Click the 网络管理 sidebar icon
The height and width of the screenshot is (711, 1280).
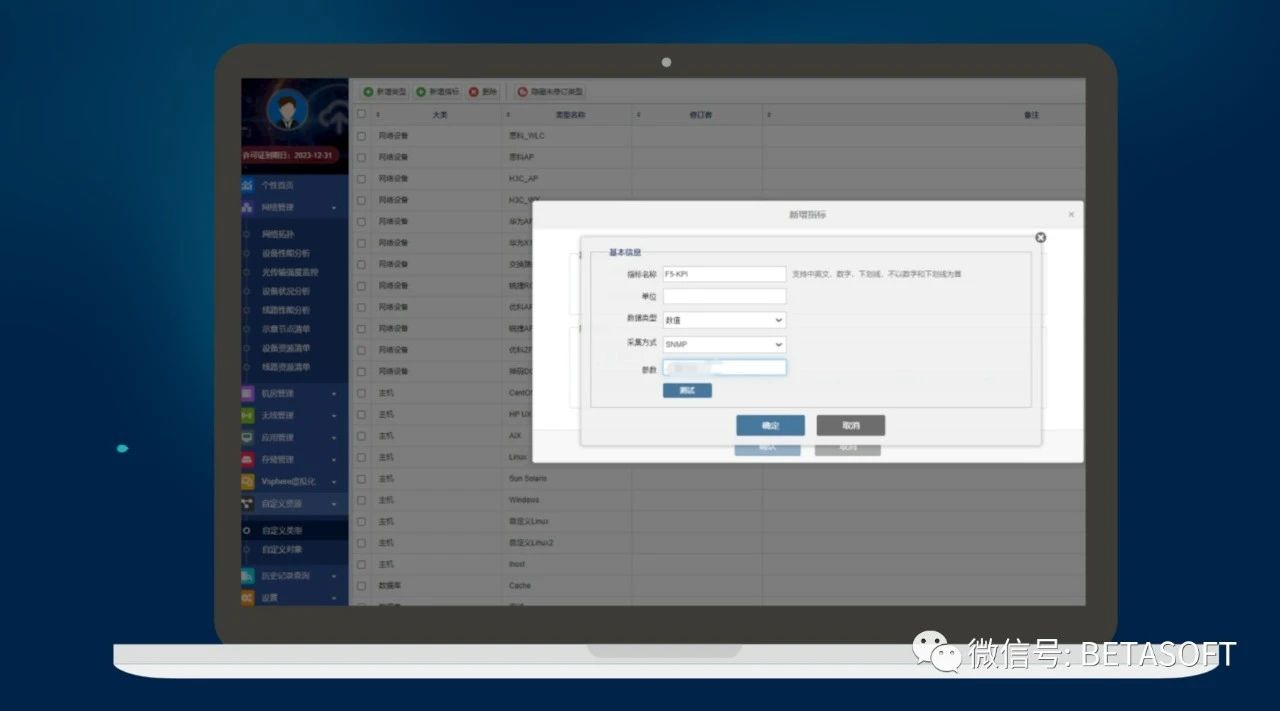click(248, 208)
